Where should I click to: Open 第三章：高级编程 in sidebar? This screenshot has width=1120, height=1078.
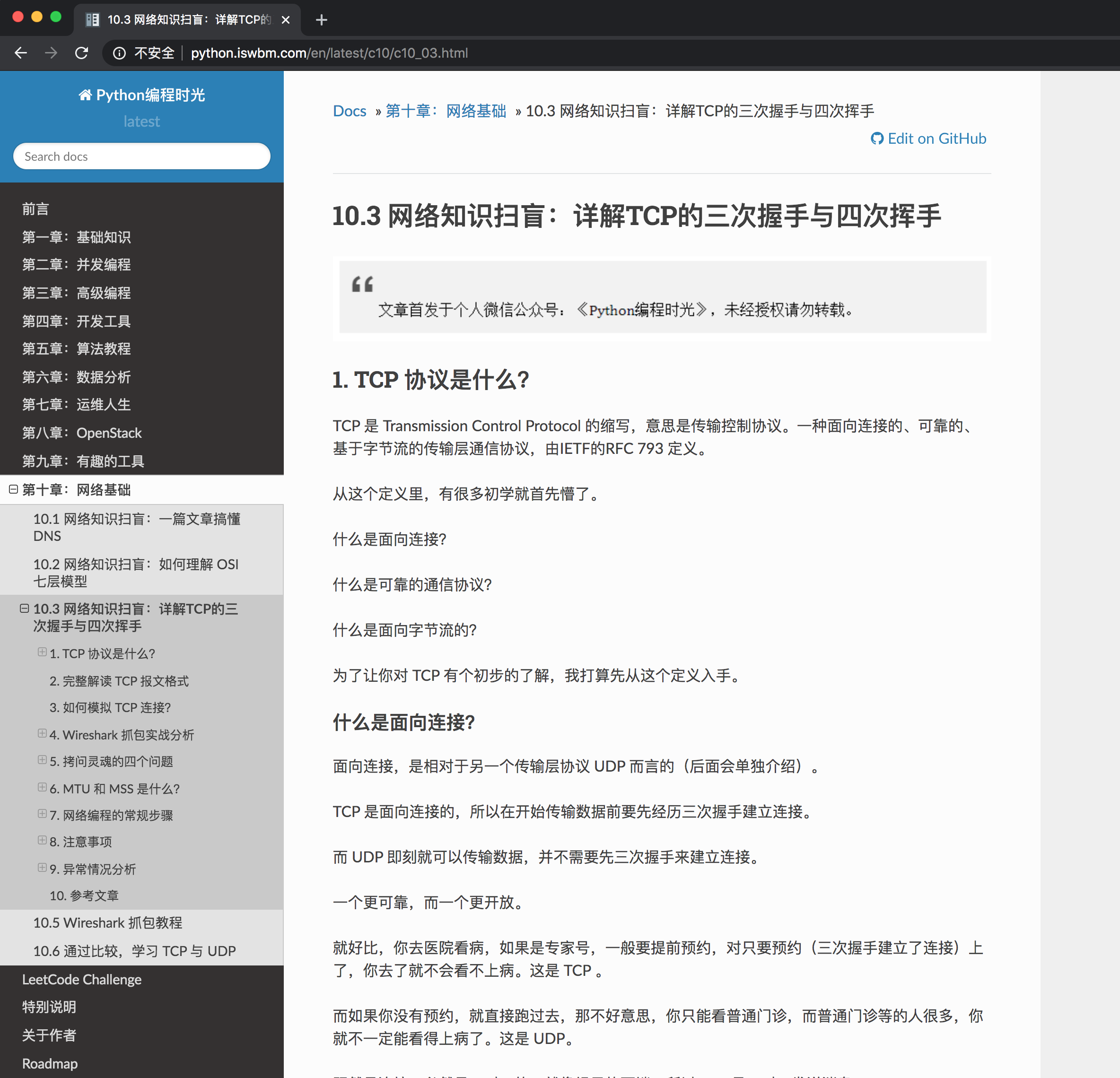click(x=77, y=293)
